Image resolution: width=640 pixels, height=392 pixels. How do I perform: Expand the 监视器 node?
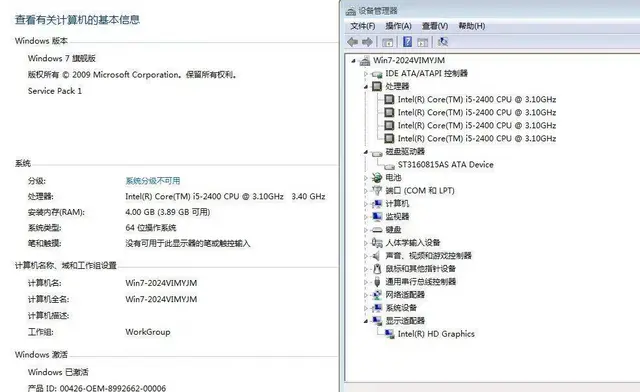pyautogui.click(x=366, y=217)
